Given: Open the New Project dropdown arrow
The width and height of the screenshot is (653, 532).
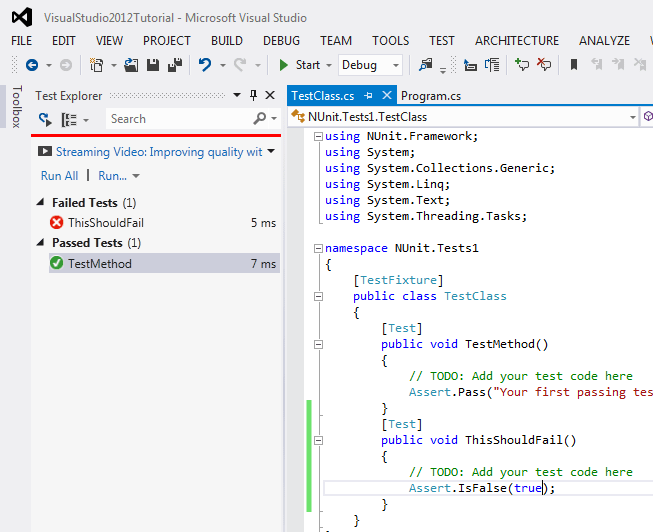Looking at the screenshot, I should tap(114, 65).
